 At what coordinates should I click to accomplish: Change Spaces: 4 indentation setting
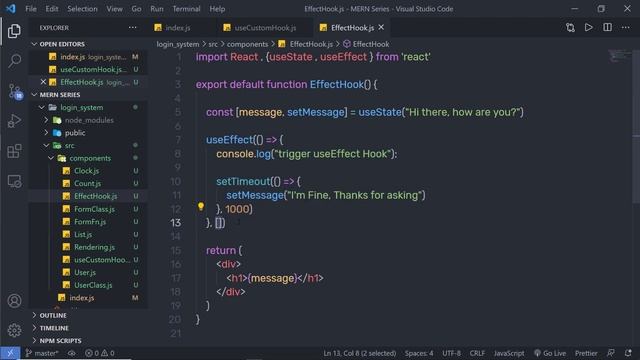(x=419, y=353)
